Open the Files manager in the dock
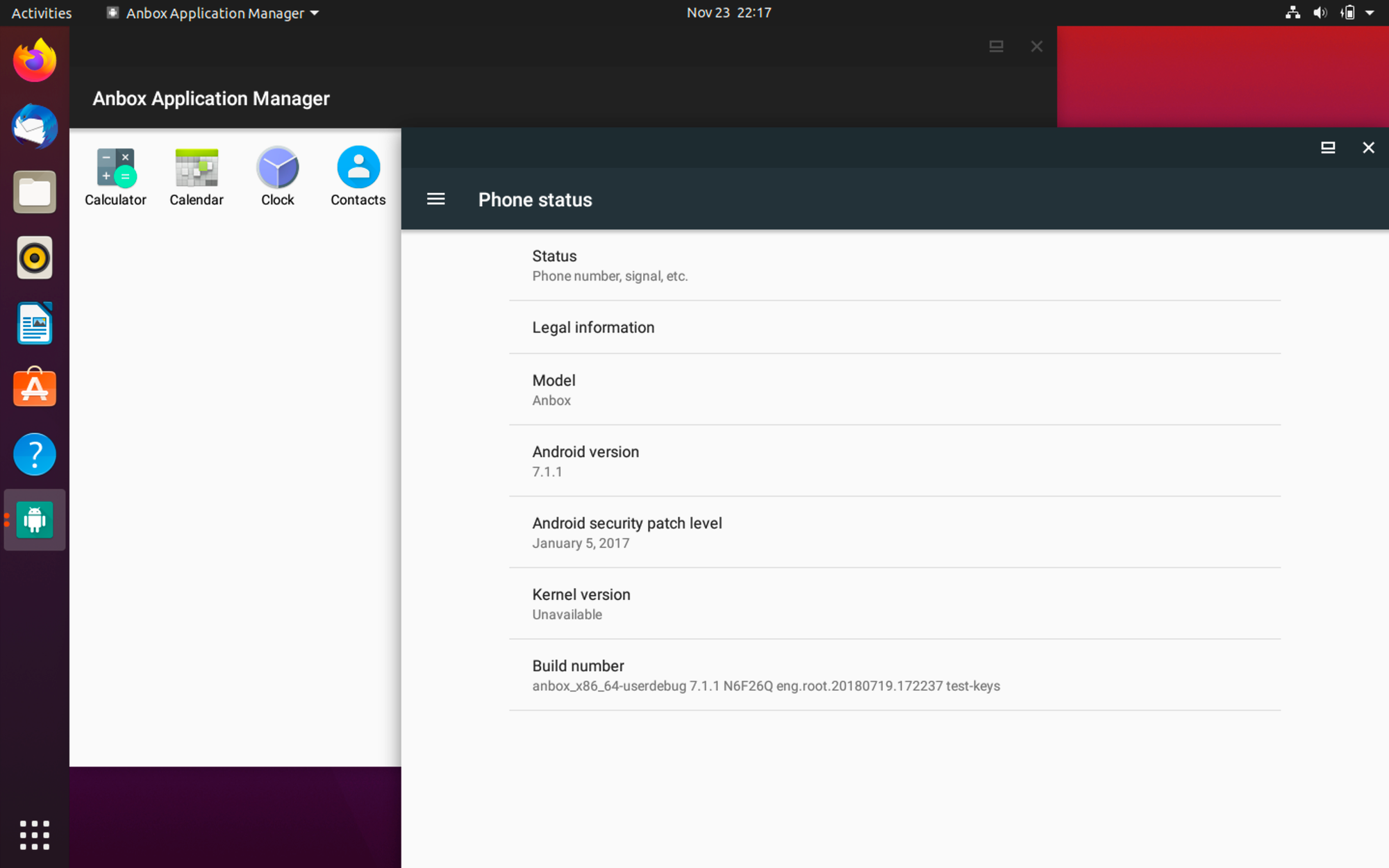The width and height of the screenshot is (1389, 868). pos(35,192)
